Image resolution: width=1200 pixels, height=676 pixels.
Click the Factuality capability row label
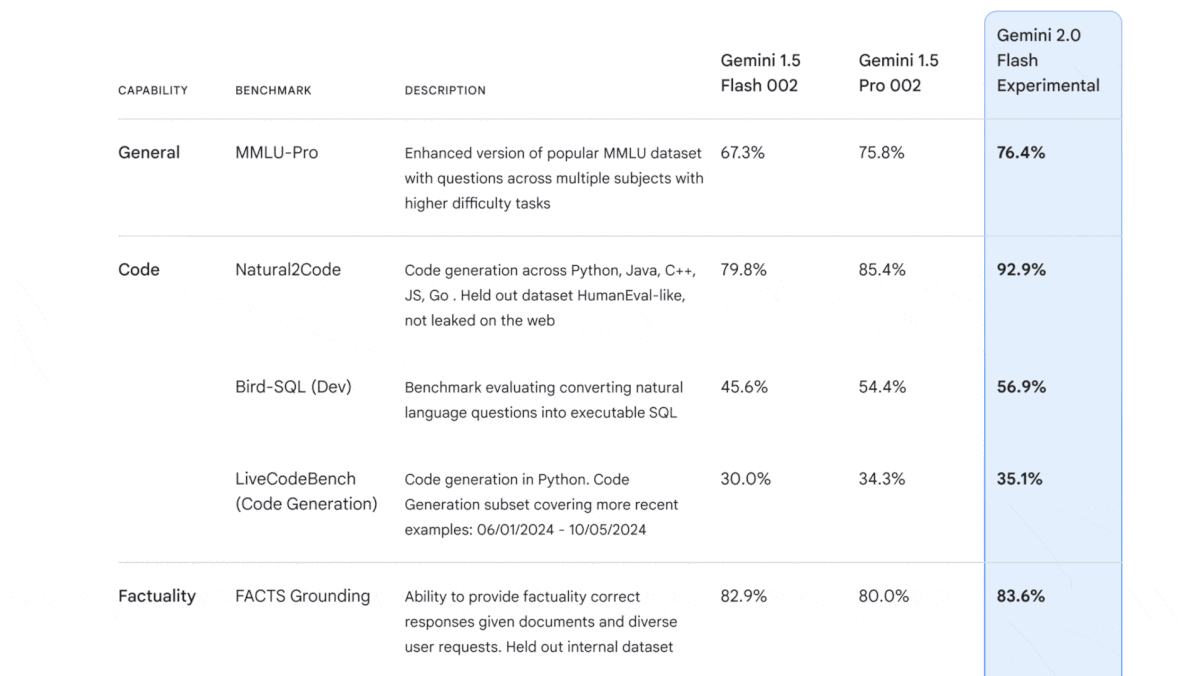coord(157,596)
